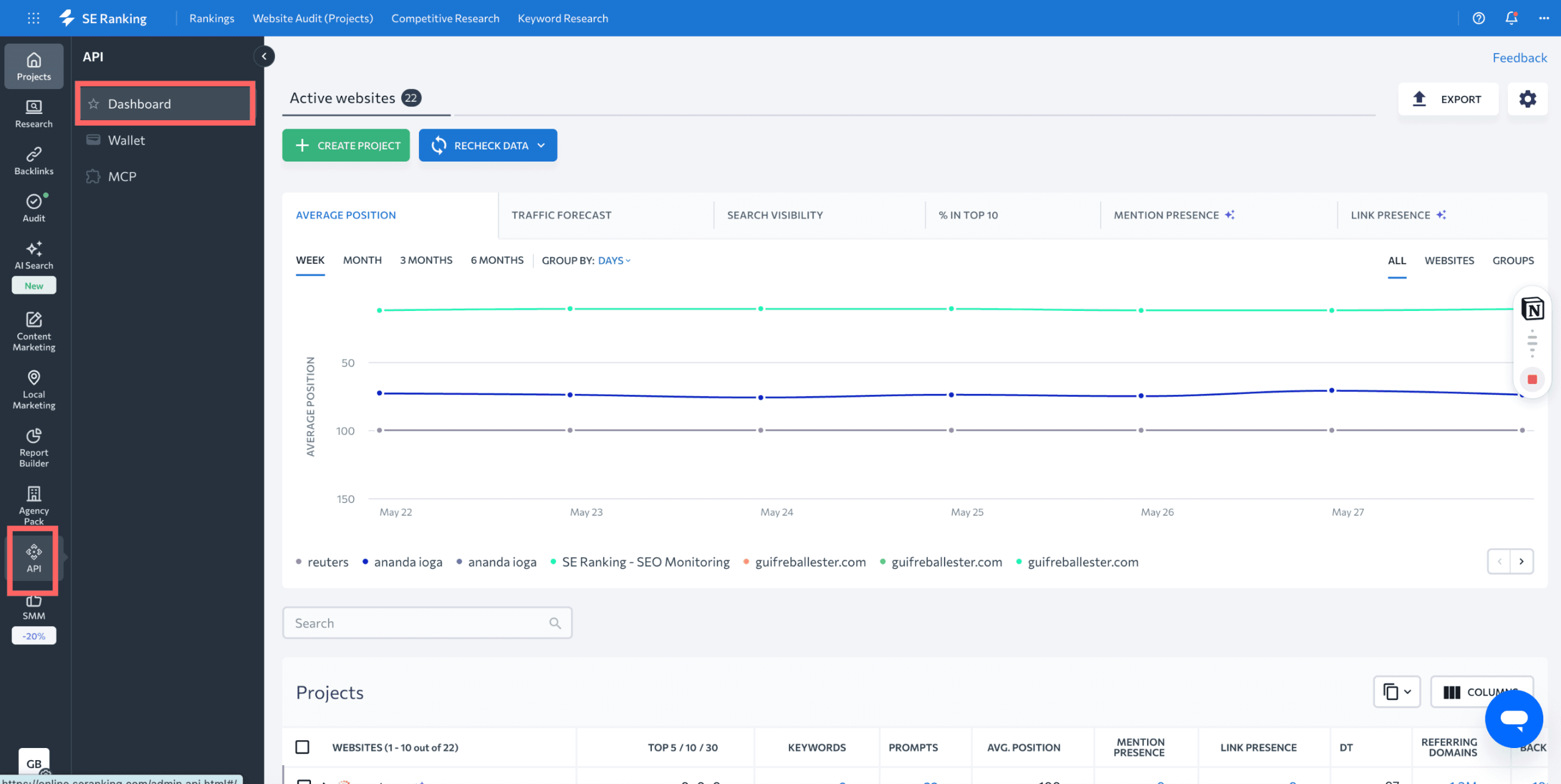Viewport: 1561px width, 784px height.
Task: Select the 6 MONTHS time range
Action: [497, 260]
